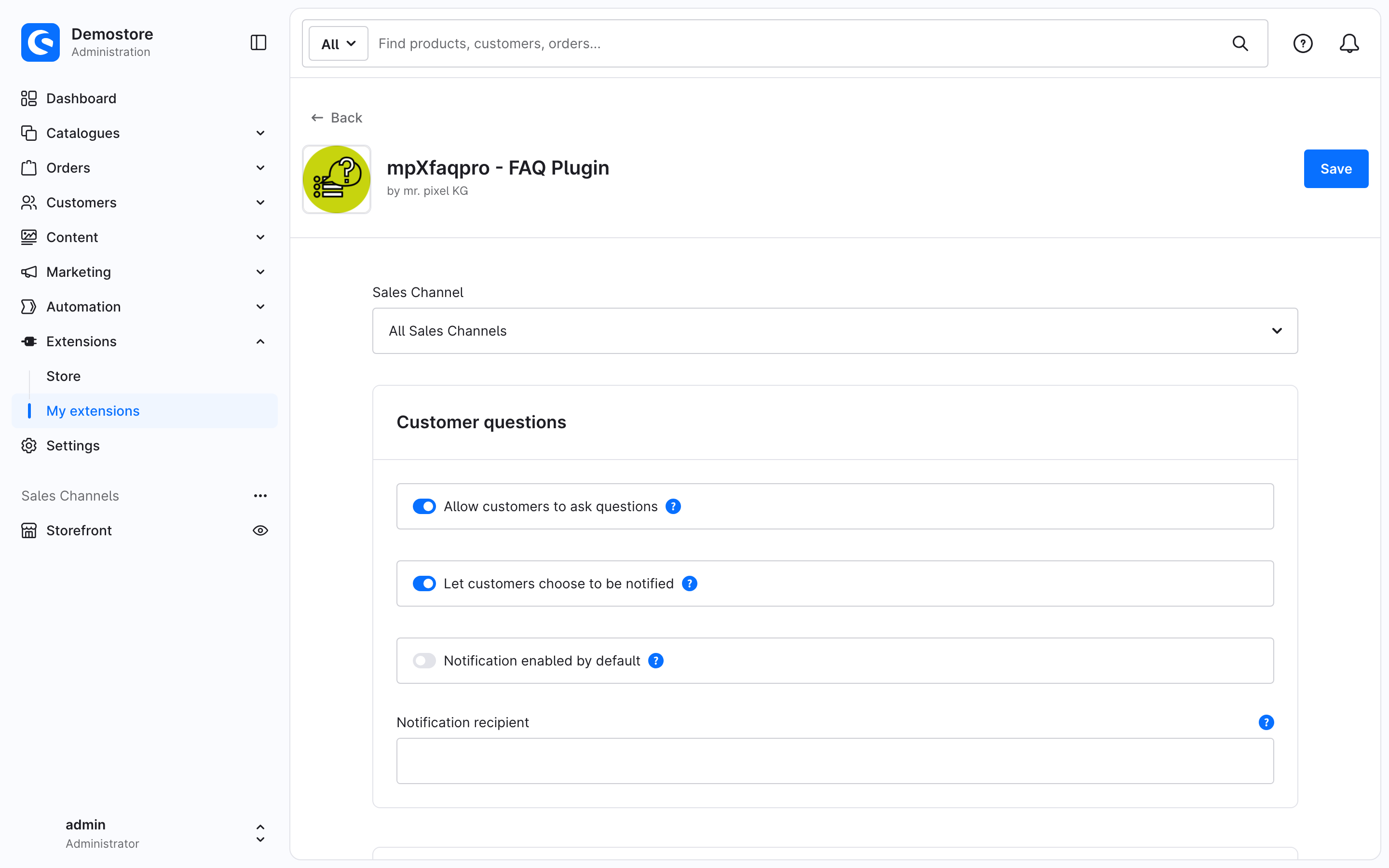Open help tooltip for Allow customers to ask questions
Viewport: 1389px width, 868px height.
pos(673,506)
